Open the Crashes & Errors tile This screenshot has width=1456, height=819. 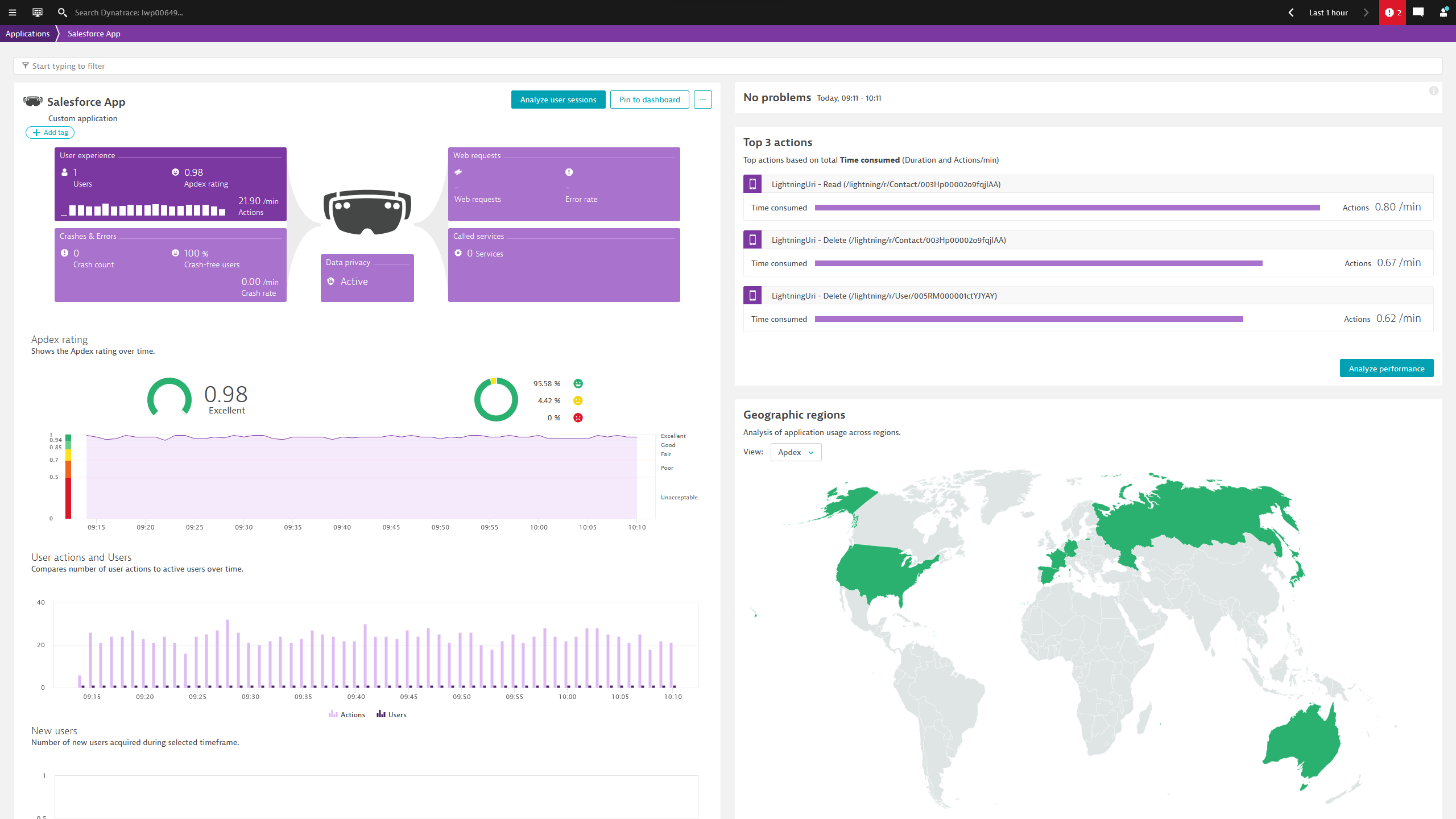pyautogui.click(x=171, y=265)
